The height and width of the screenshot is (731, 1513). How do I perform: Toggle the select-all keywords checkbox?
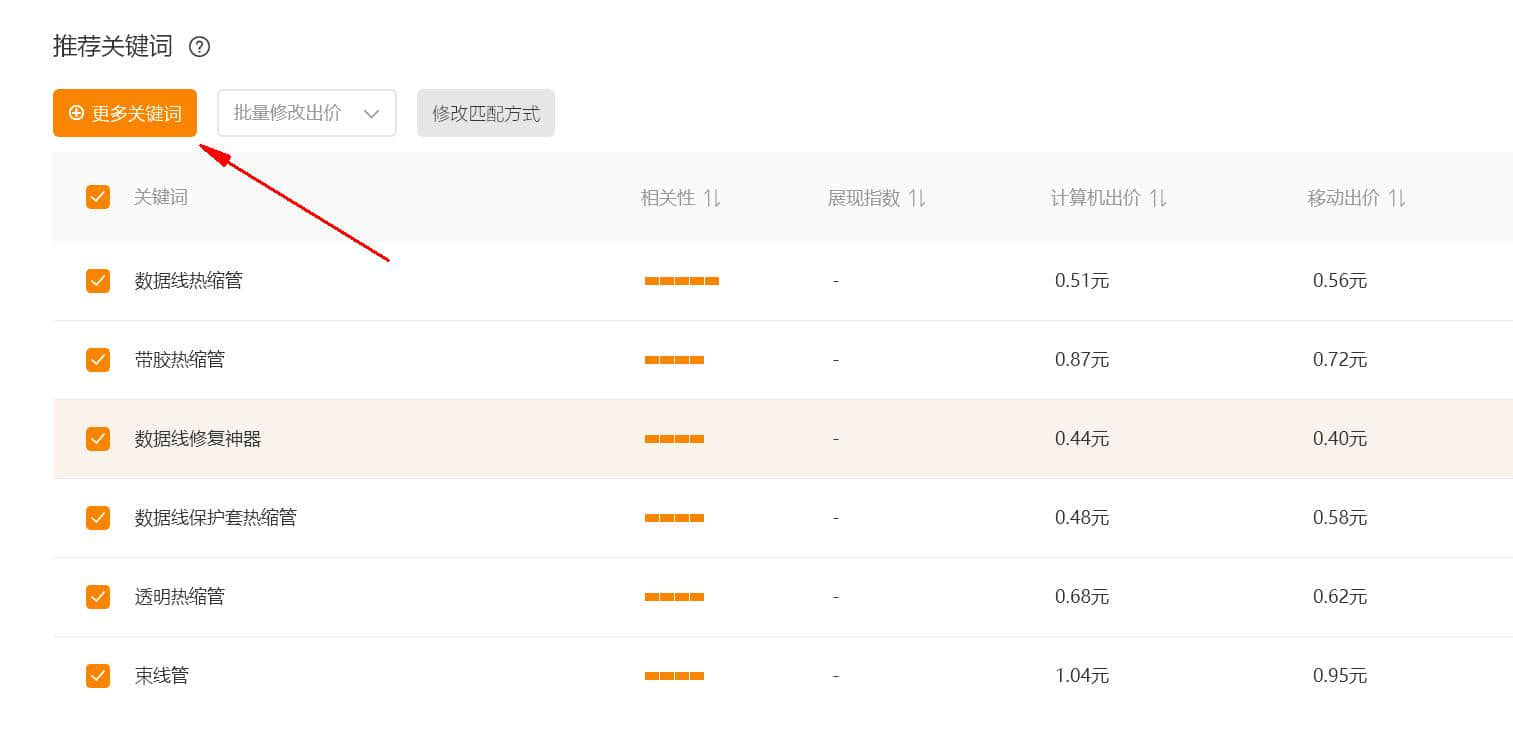pyautogui.click(x=98, y=197)
